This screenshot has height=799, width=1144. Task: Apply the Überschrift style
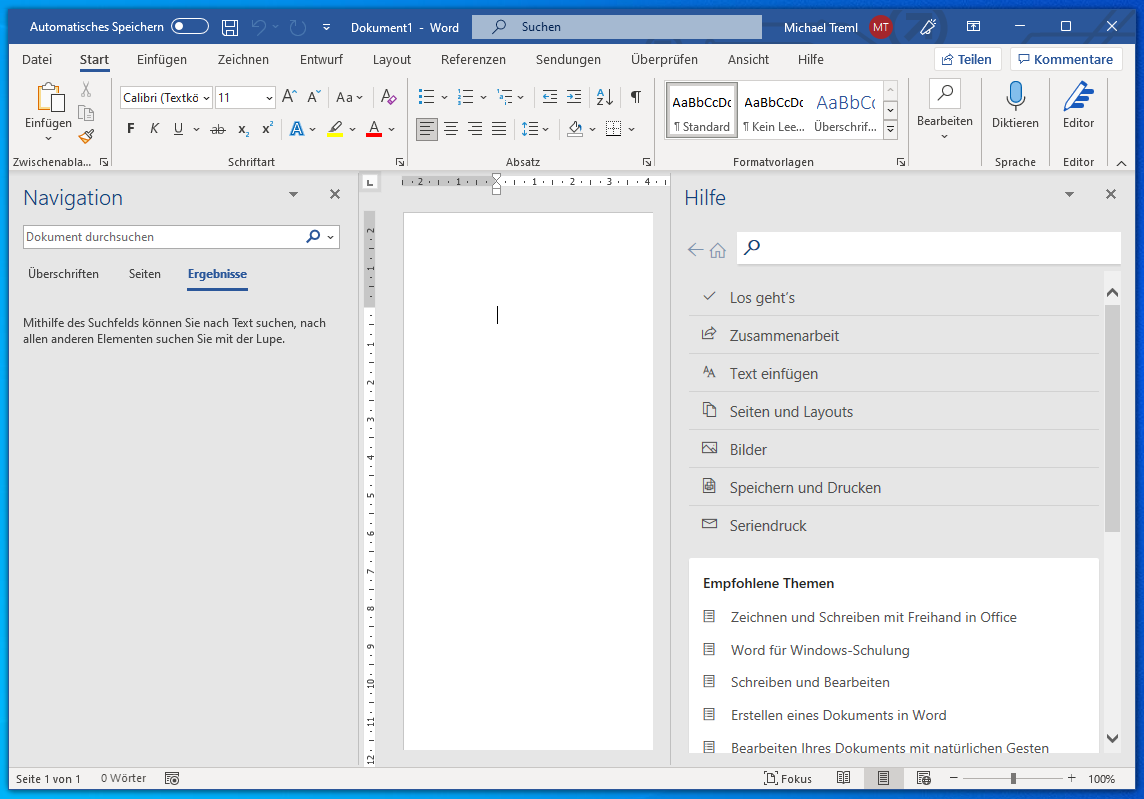click(846, 109)
